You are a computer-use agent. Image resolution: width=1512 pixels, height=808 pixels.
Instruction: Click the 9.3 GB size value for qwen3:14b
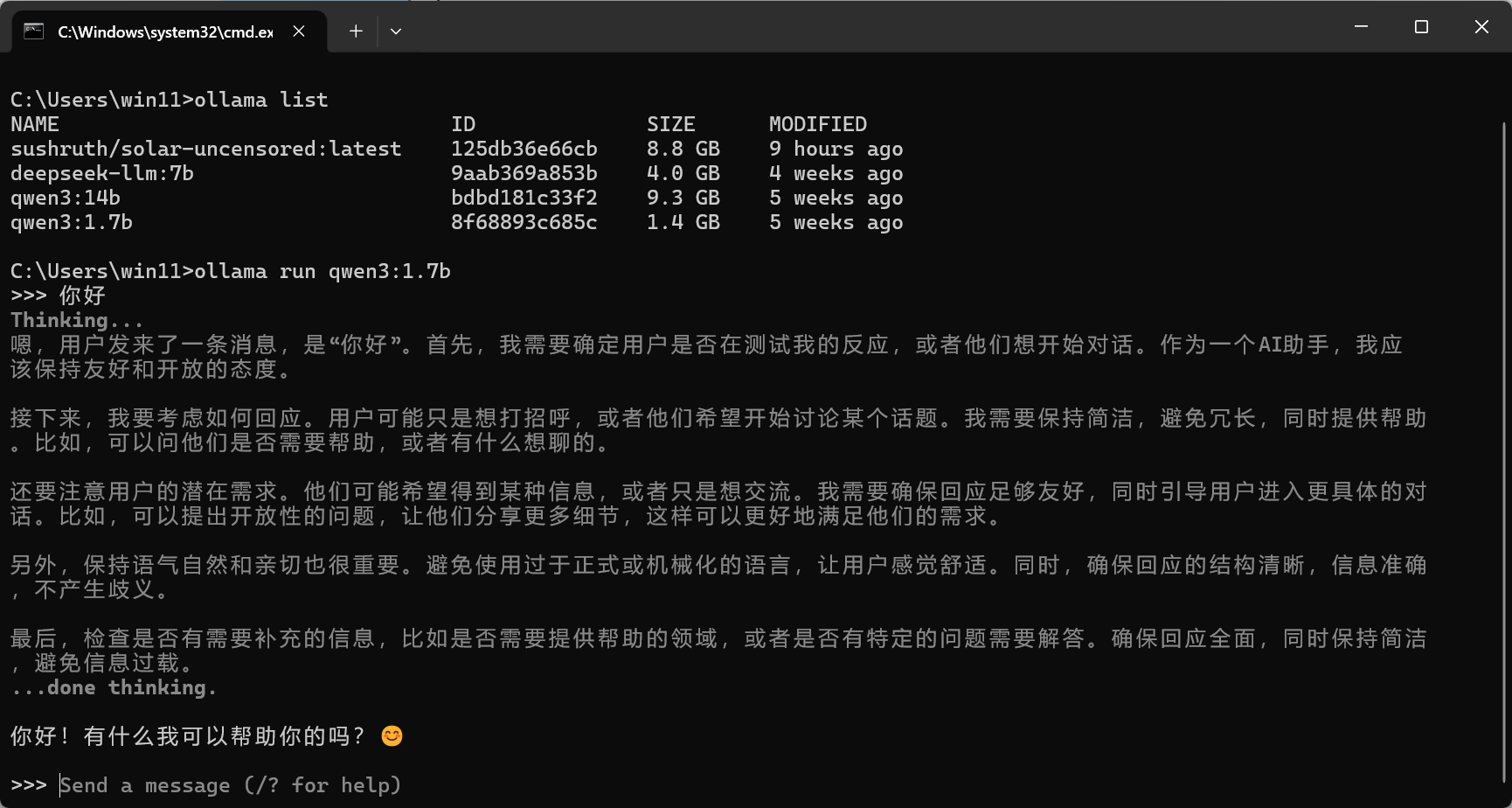pyautogui.click(x=682, y=198)
